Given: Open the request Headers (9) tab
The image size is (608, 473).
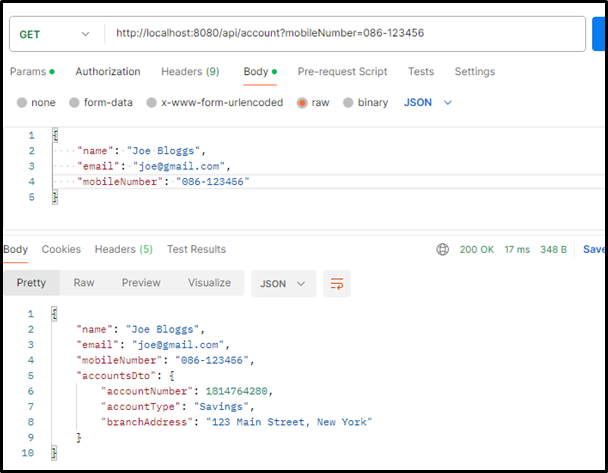Looking at the screenshot, I should point(190,72).
